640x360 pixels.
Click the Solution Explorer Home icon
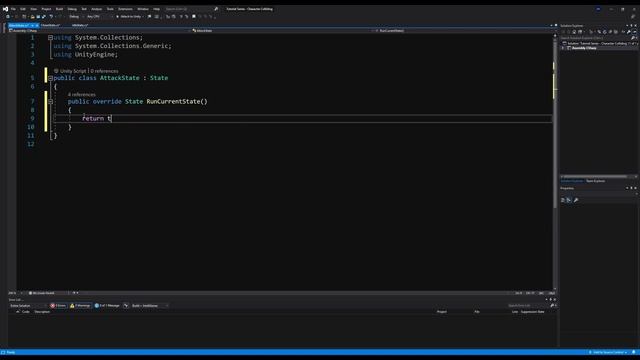pos(574,32)
